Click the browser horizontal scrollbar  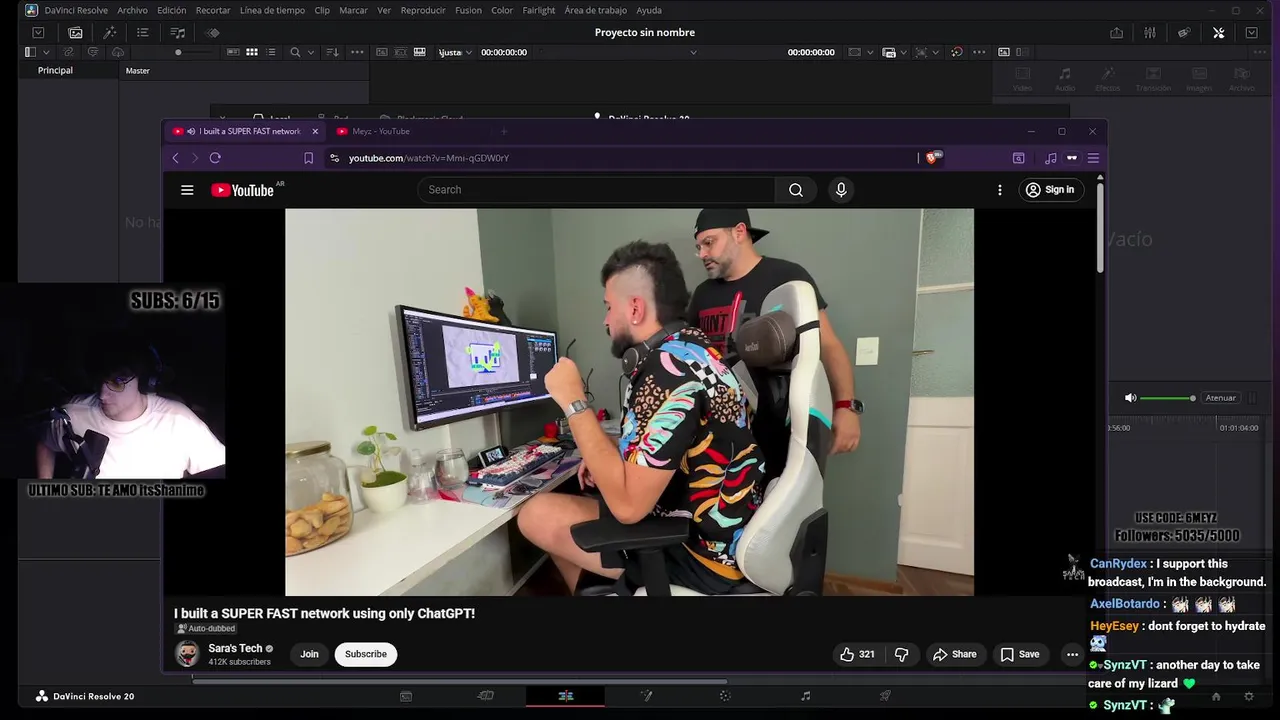460,681
